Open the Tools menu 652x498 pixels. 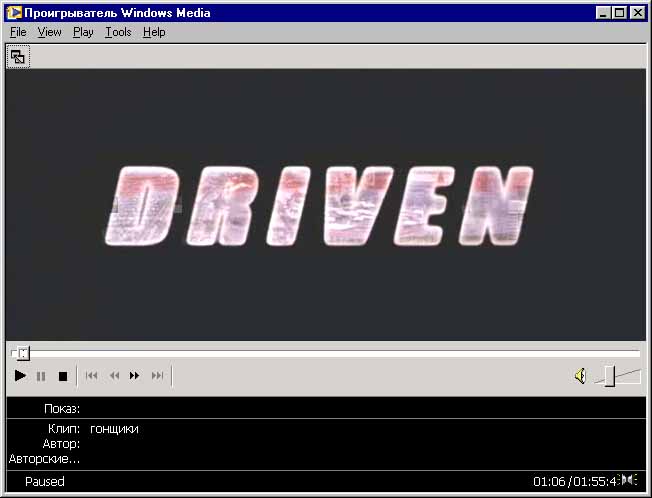[x=118, y=32]
